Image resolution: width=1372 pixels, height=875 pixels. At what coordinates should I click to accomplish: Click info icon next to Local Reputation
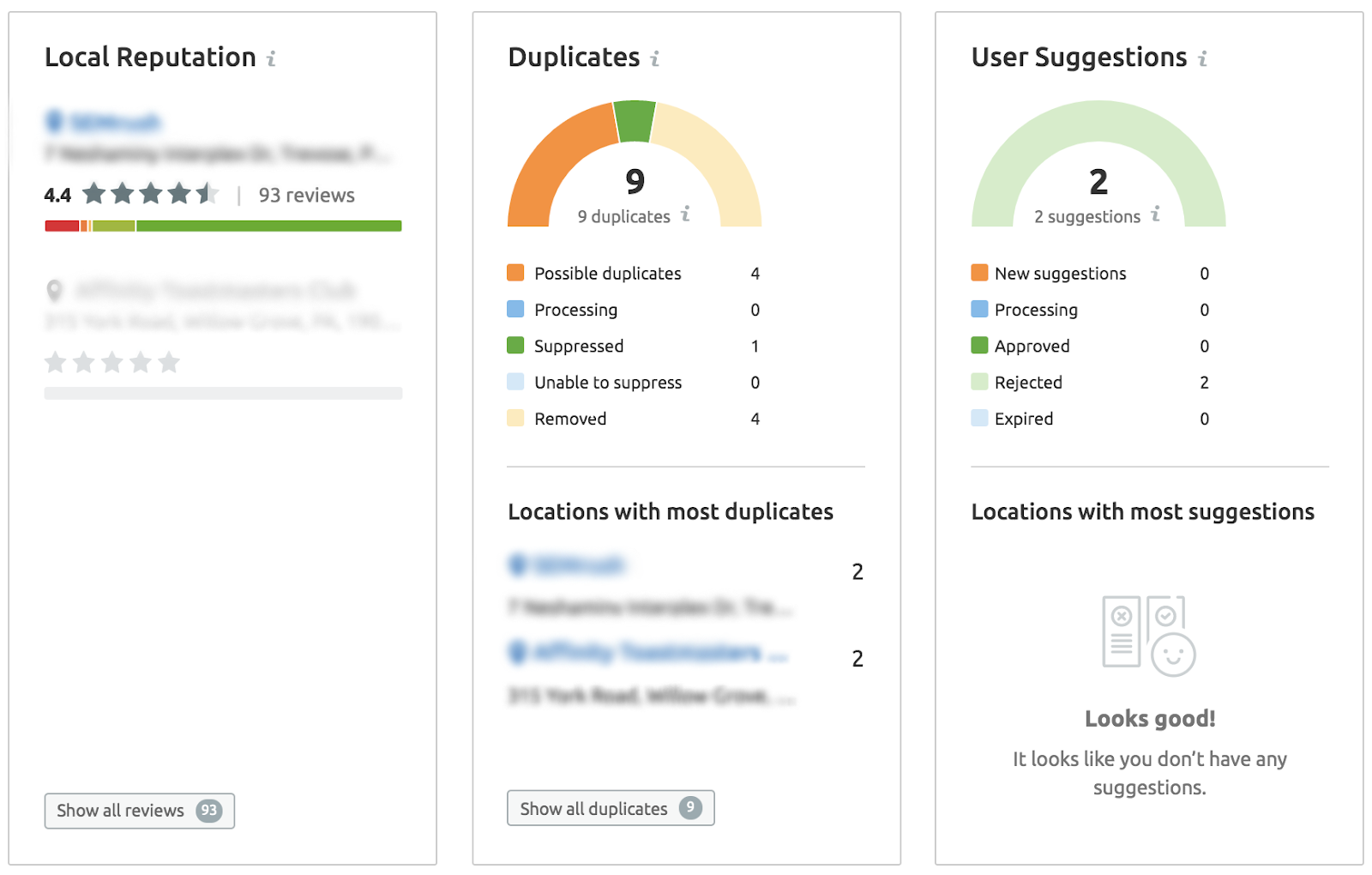coord(271,58)
